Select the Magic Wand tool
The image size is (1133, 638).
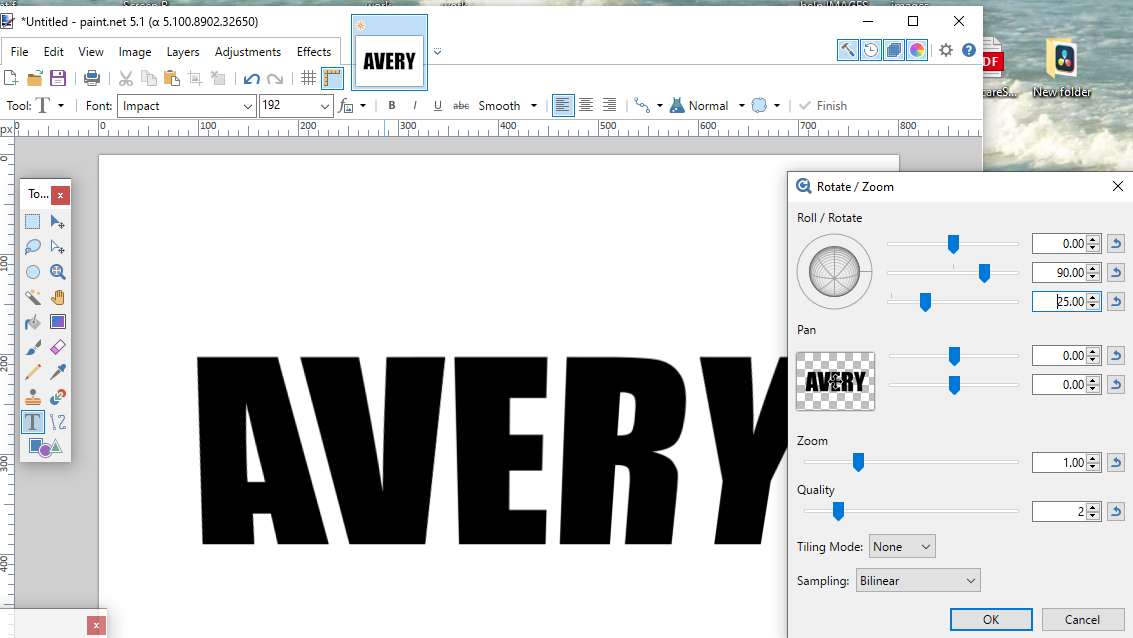coord(33,297)
